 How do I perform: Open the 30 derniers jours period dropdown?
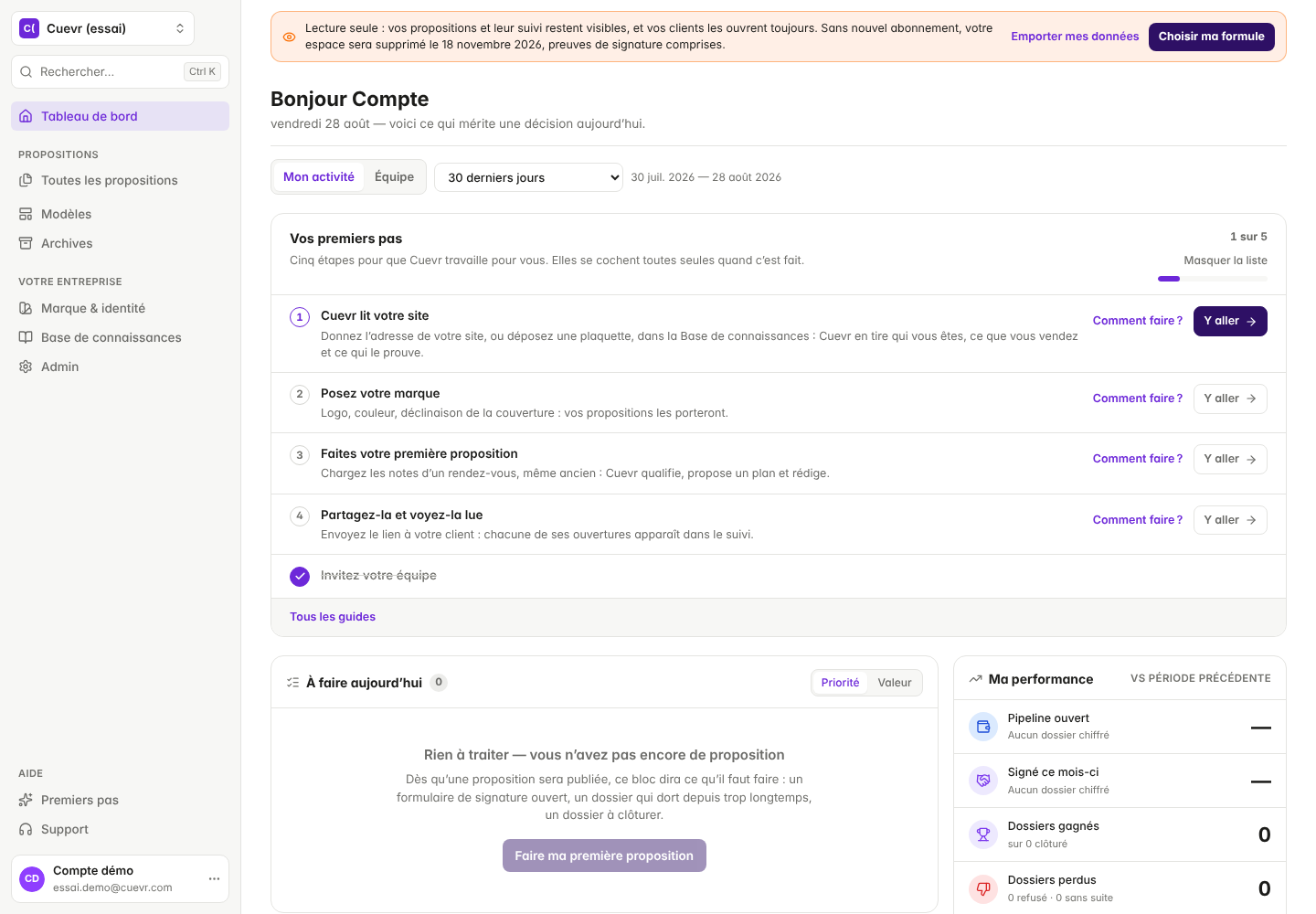(528, 177)
